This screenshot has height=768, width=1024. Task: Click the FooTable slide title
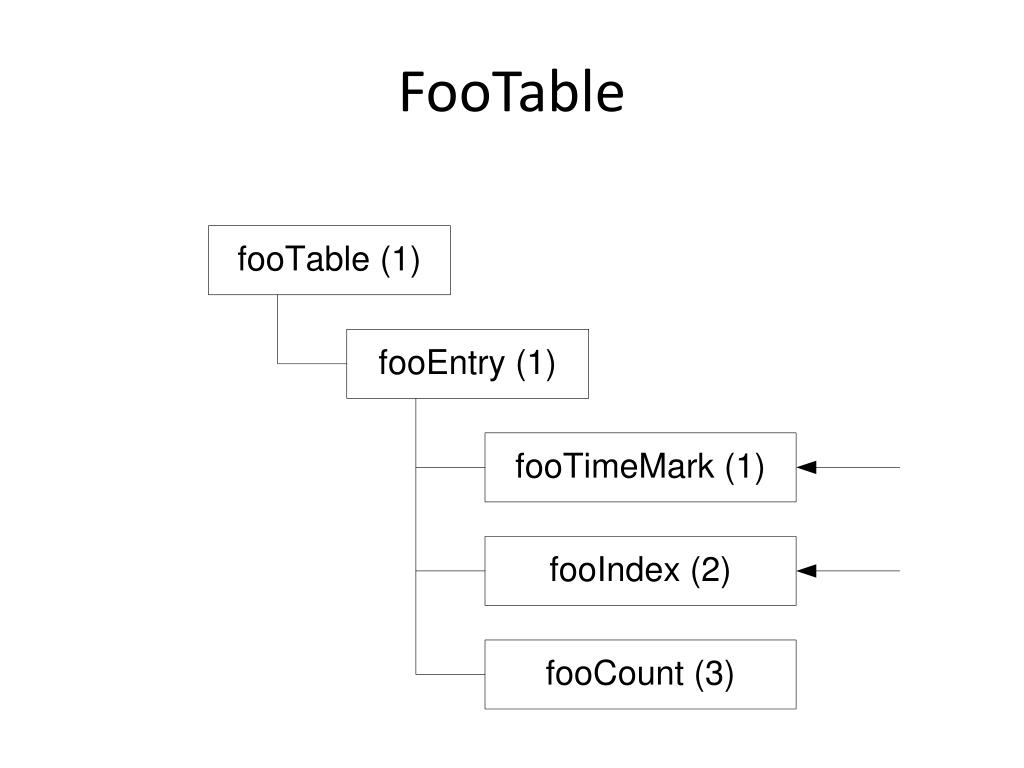tap(511, 92)
